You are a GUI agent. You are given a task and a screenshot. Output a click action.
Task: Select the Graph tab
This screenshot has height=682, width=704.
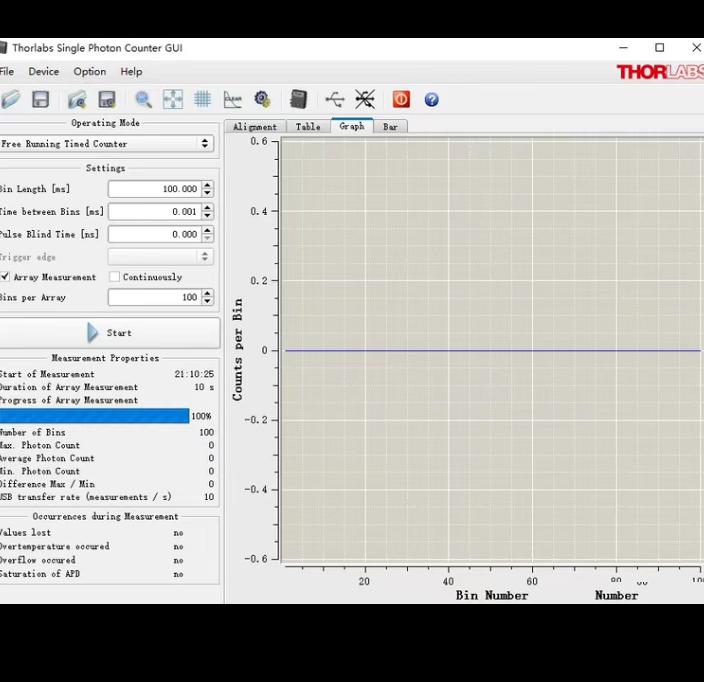(352, 126)
